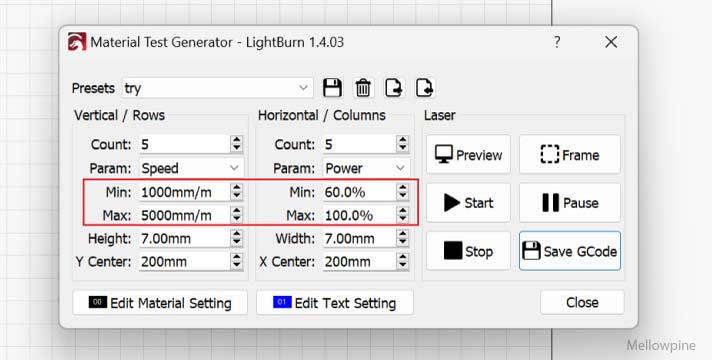The height and width of the screenshot is (360, 712).
Task: Adjust the power Min stepper arrows
Action: tap(402, 192)
